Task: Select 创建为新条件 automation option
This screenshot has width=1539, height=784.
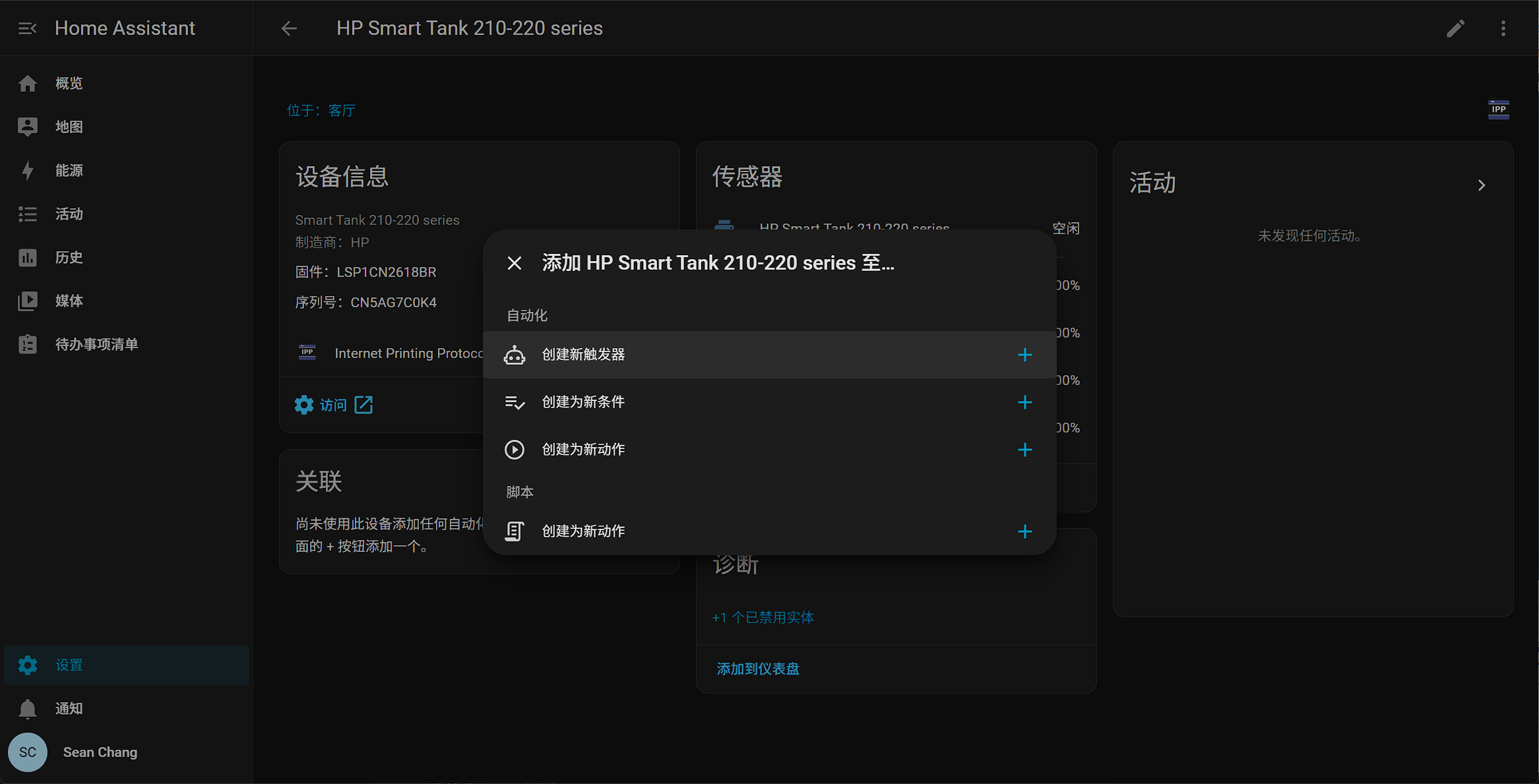Action: 770,402
